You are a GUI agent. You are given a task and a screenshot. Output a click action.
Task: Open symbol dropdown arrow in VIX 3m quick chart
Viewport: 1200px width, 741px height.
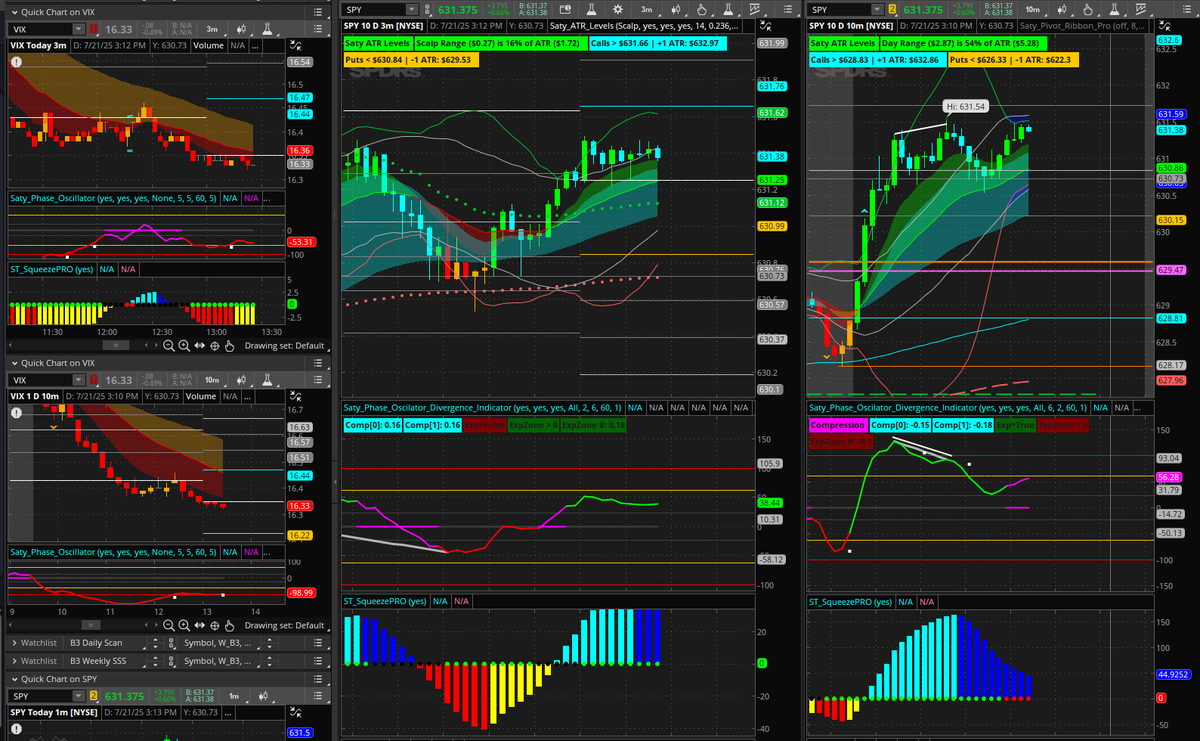pos(79,29)
